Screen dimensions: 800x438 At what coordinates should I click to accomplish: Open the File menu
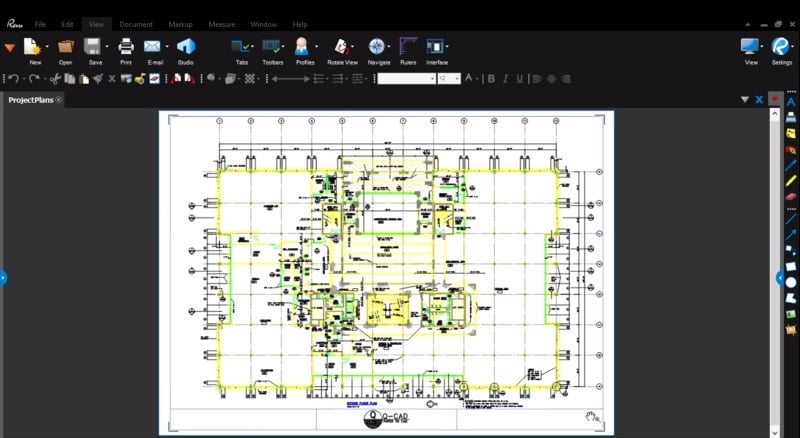coord(40,24)
